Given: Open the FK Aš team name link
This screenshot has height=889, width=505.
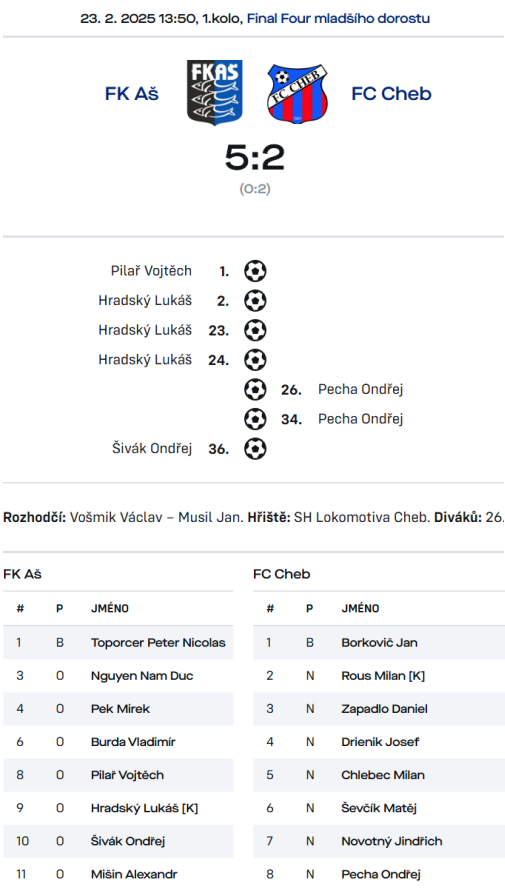Looking at the screenshot, I should [131, 93].
